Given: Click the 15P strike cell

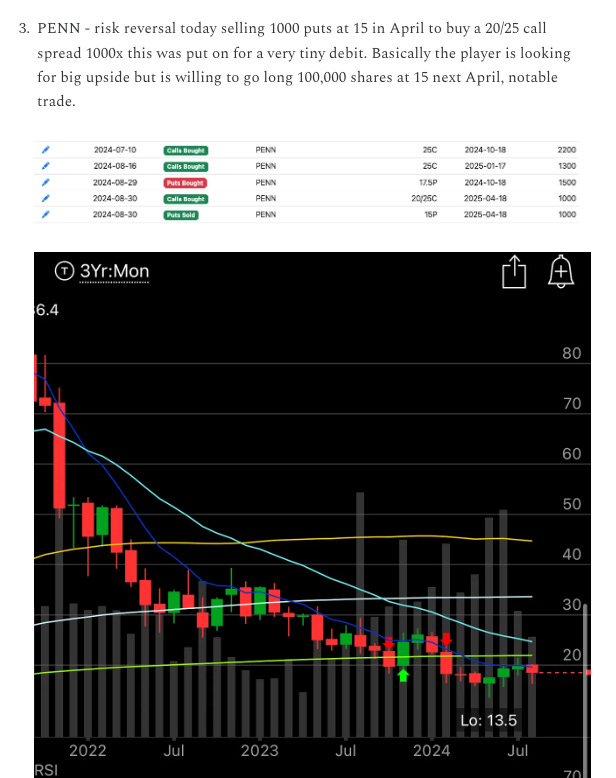Looking at the screenshot, I should point(431,214).
